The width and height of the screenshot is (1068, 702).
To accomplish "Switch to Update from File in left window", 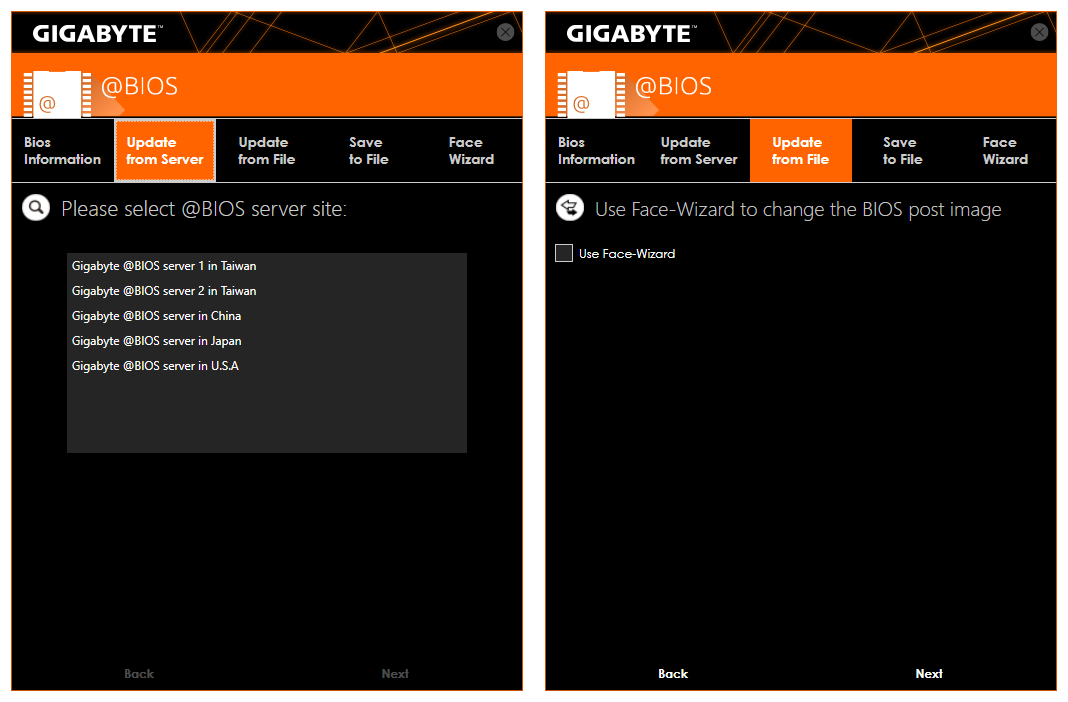I will coord(266,150).
